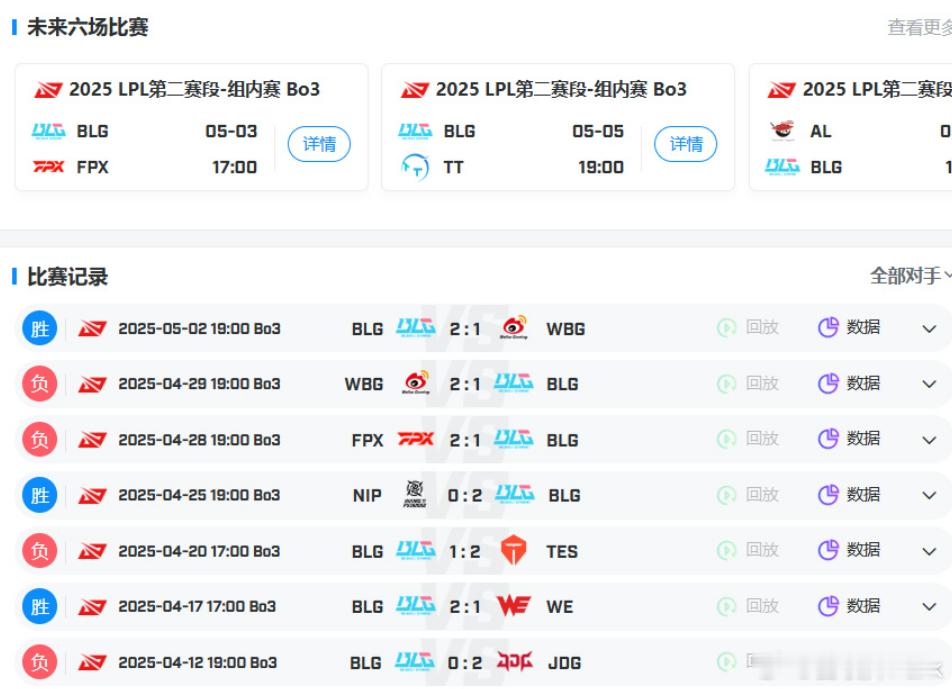
Task: Open 数据 stats link for 2025-04-20 match
Action: pos(863,550)
